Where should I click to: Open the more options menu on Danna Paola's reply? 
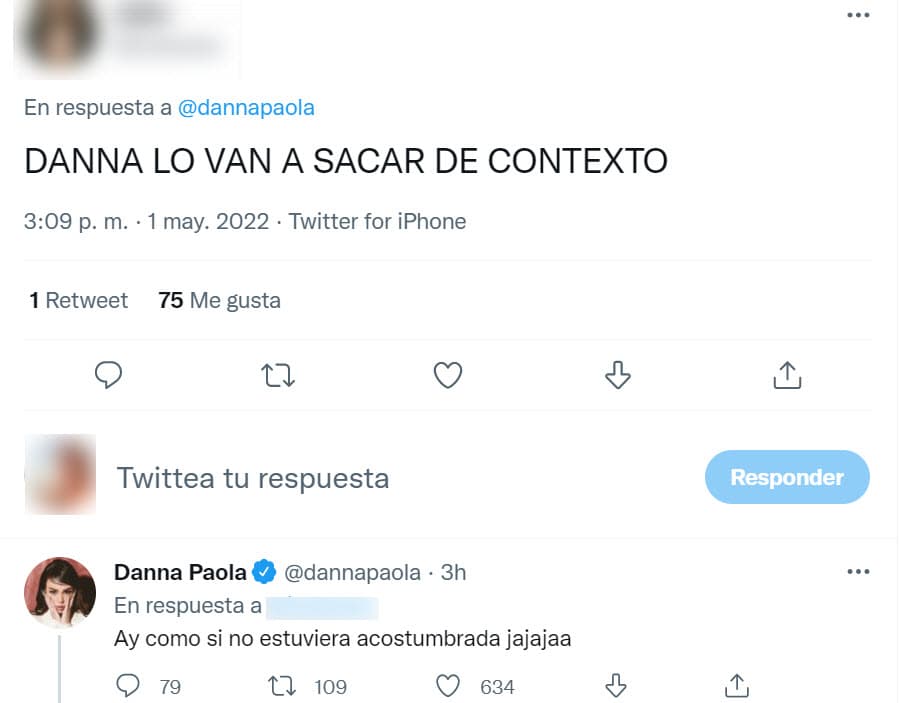click(858, 570)
